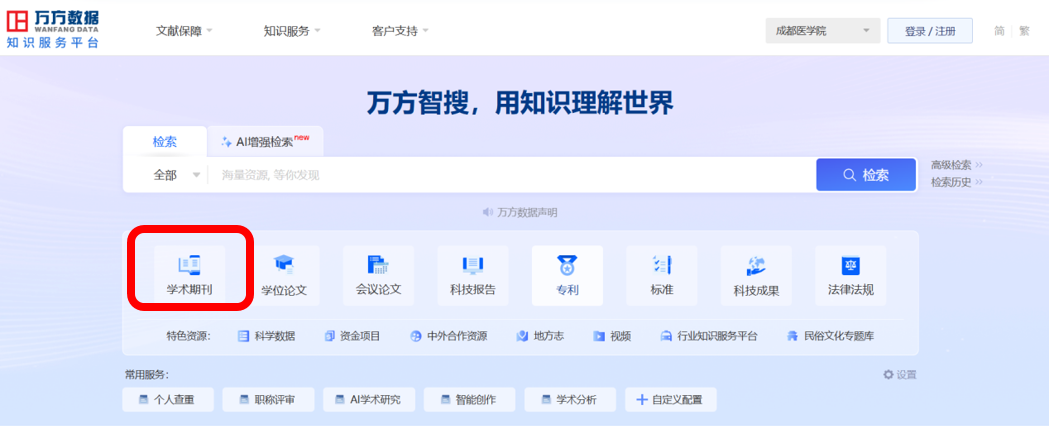Click the 登录 / 注册 button
This screenshot has width=1050, height=426.
point(930,31)
